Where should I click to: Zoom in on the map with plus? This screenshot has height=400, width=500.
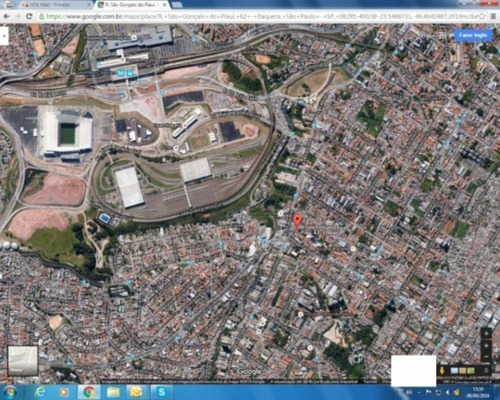[486, 346]
